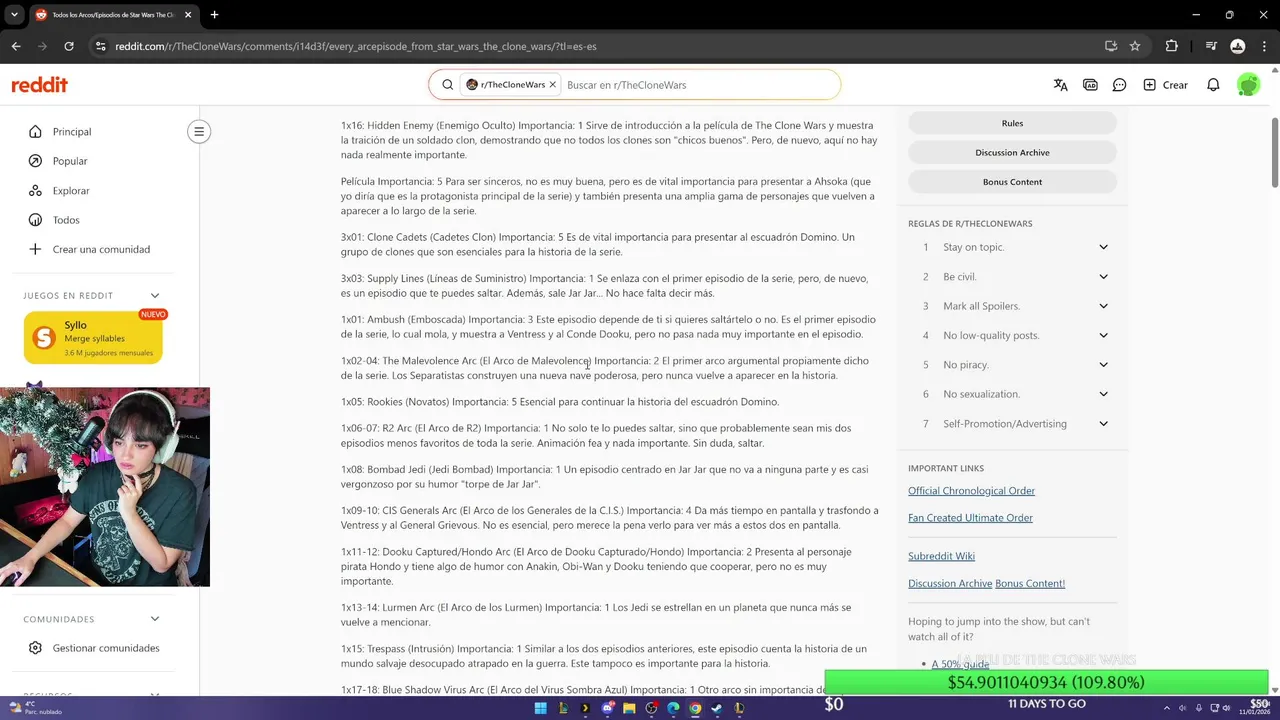This screenshot has width=1280, height=720.
Task: Open the Bonus Content button
Action: (1012, 182)
